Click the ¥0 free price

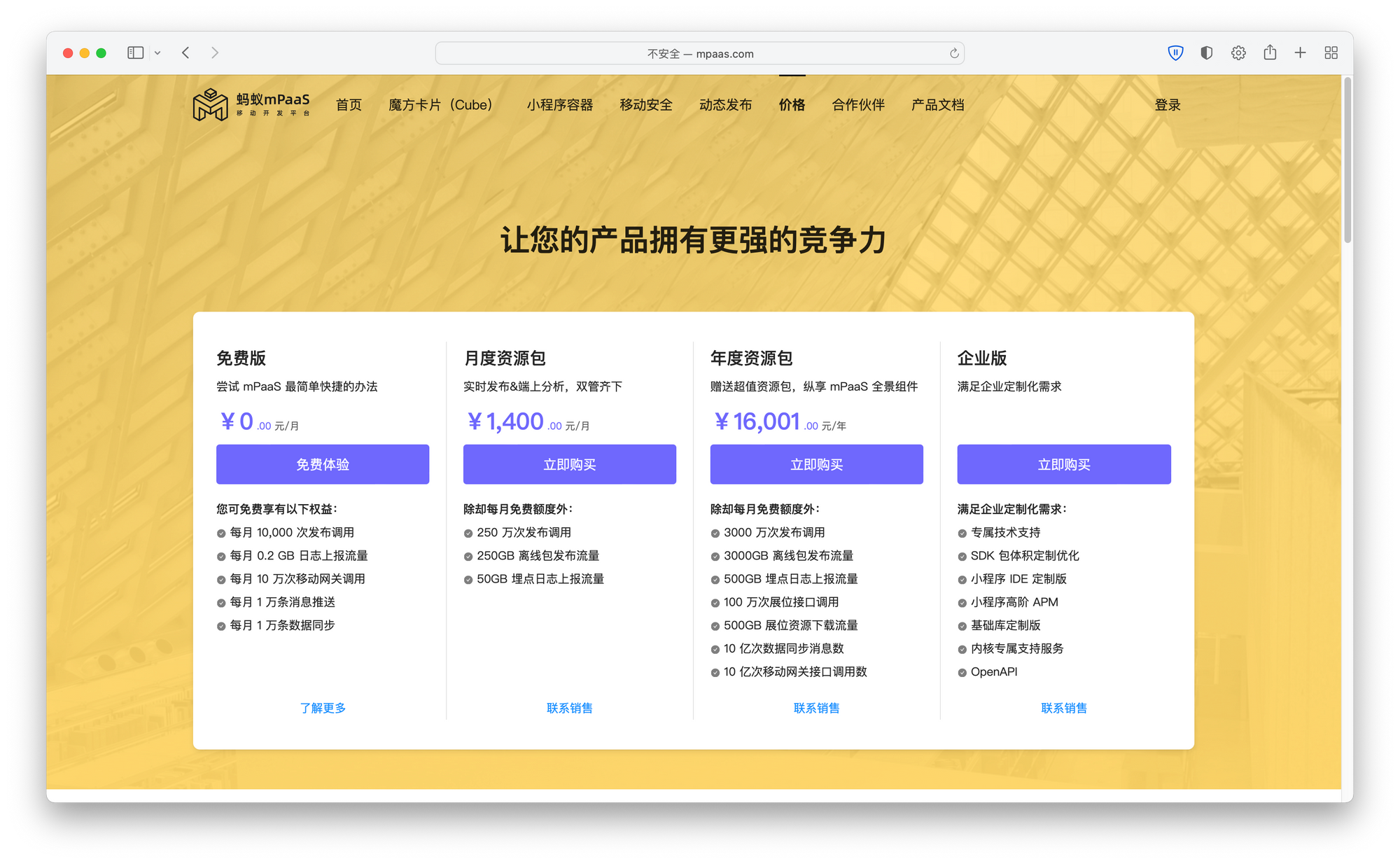(x=237, y=421)
